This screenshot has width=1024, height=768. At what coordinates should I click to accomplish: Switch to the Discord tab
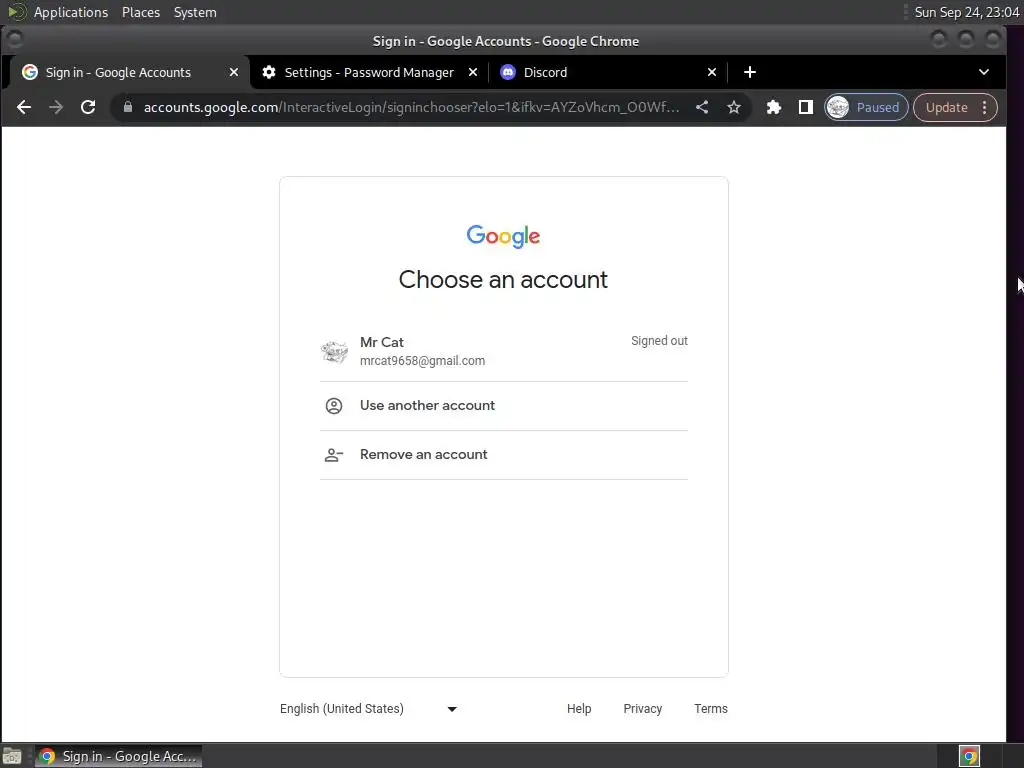pos(545,72)
